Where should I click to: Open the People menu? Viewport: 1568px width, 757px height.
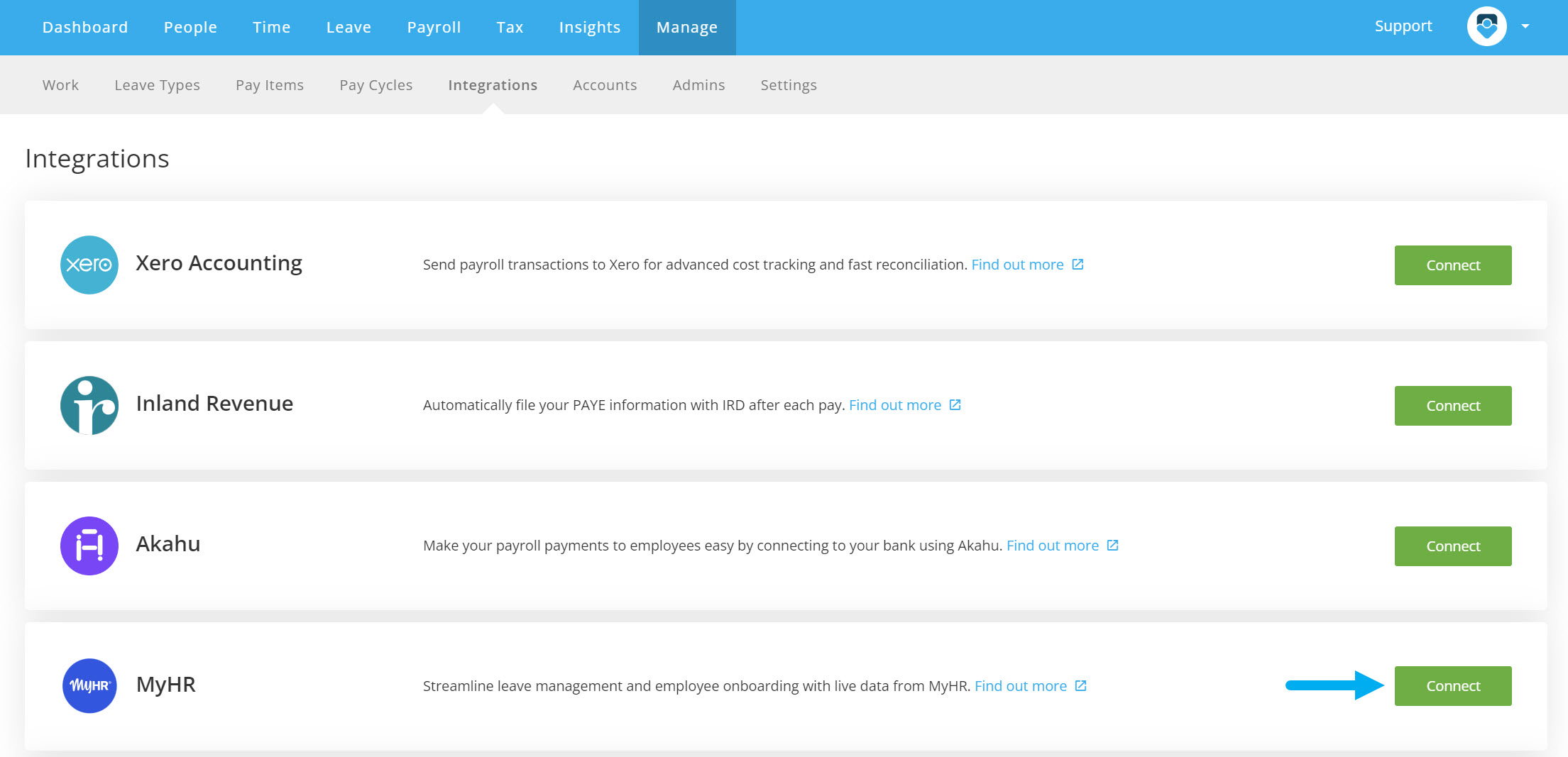click(x=190, y=27)
